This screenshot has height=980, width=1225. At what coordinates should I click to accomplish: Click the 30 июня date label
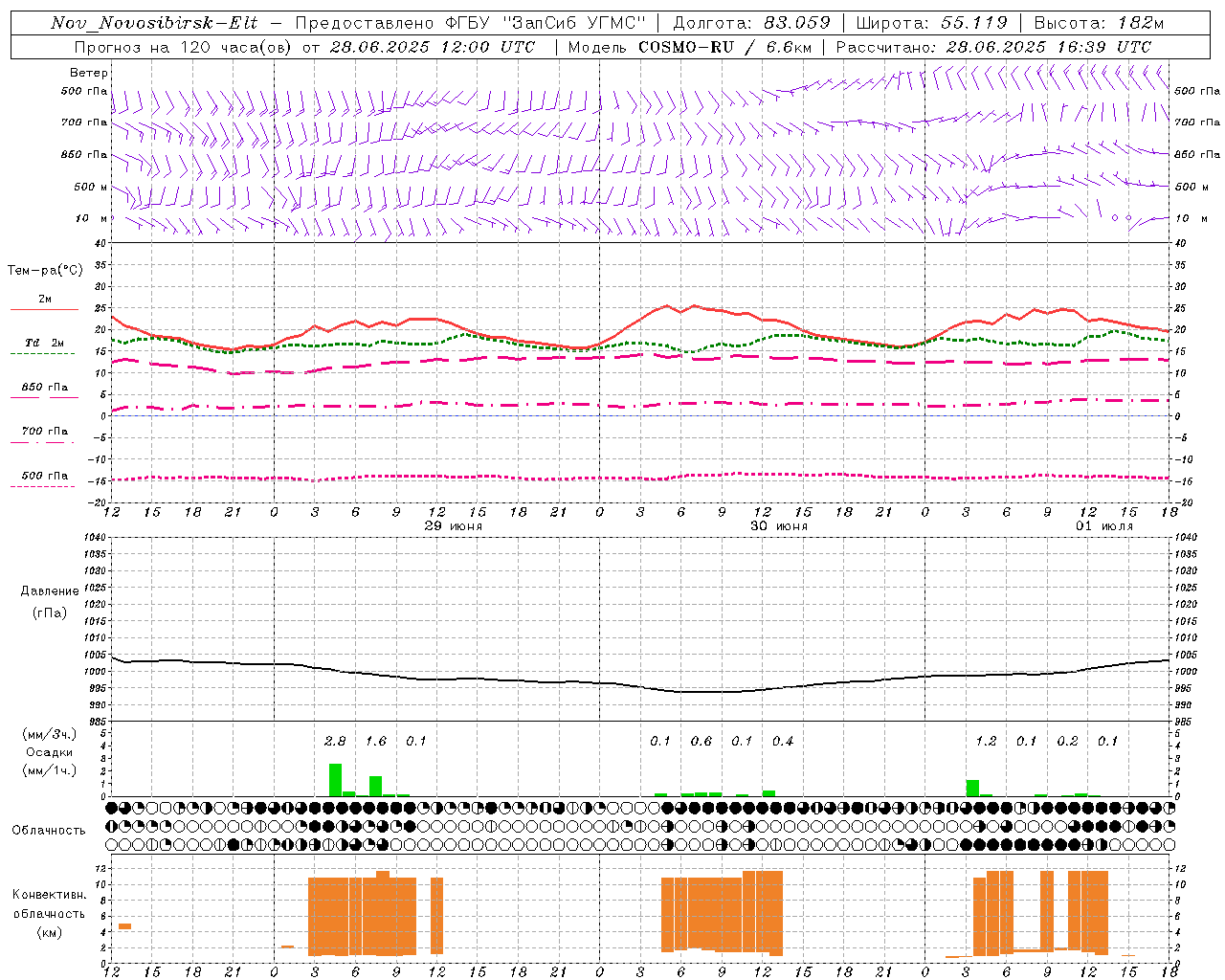coord(779,526)
